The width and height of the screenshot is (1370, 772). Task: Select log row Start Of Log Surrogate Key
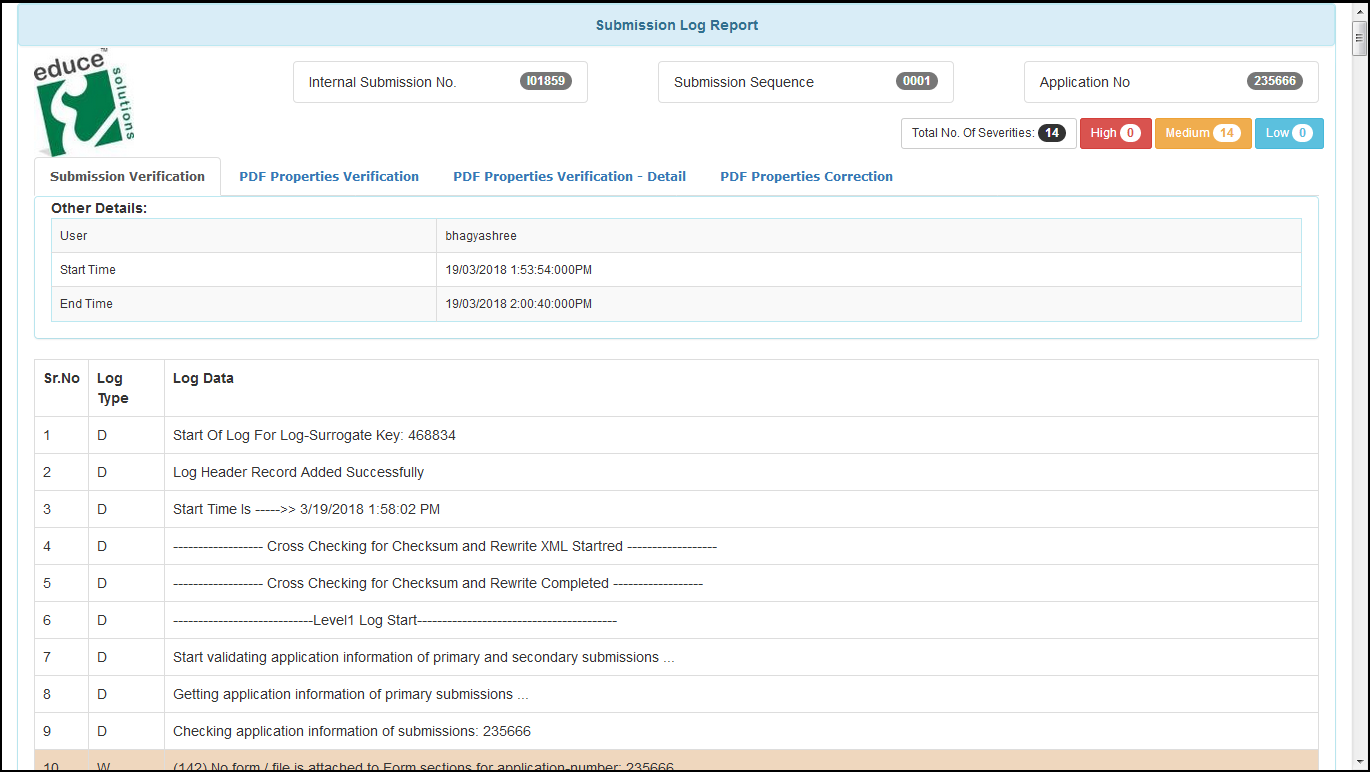(314, 435)
